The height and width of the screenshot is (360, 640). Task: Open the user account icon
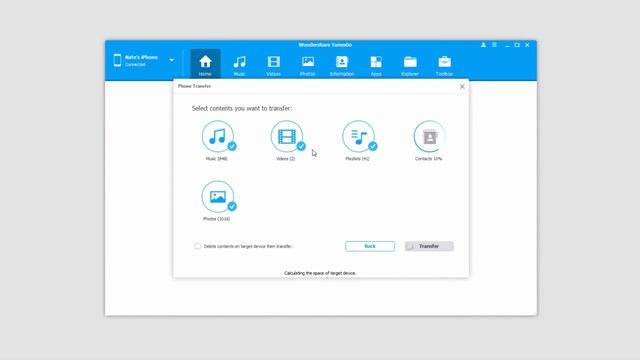pos(483,45)
